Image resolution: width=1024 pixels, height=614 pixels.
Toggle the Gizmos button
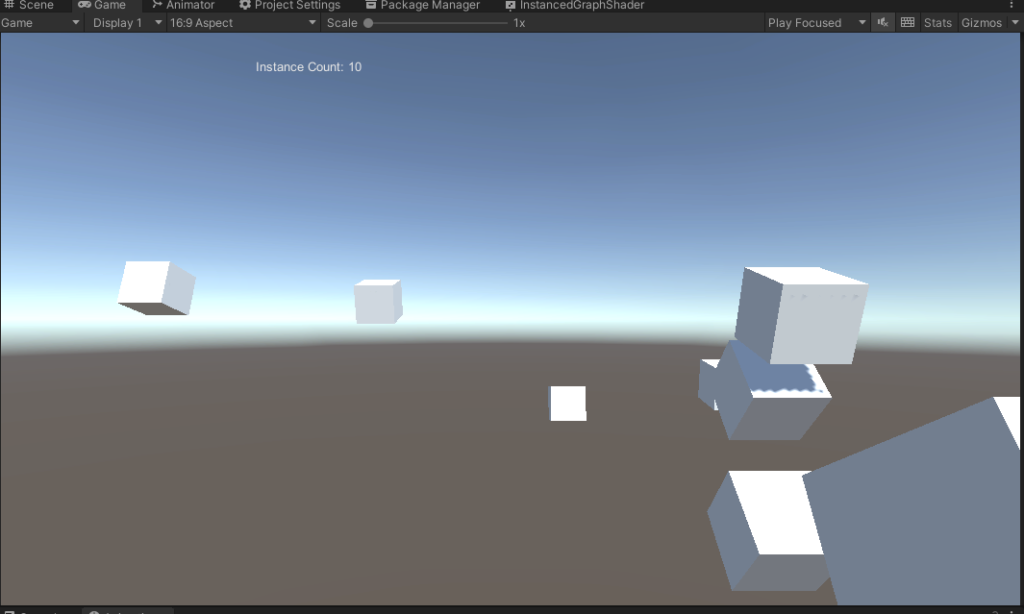pos(981,23)
